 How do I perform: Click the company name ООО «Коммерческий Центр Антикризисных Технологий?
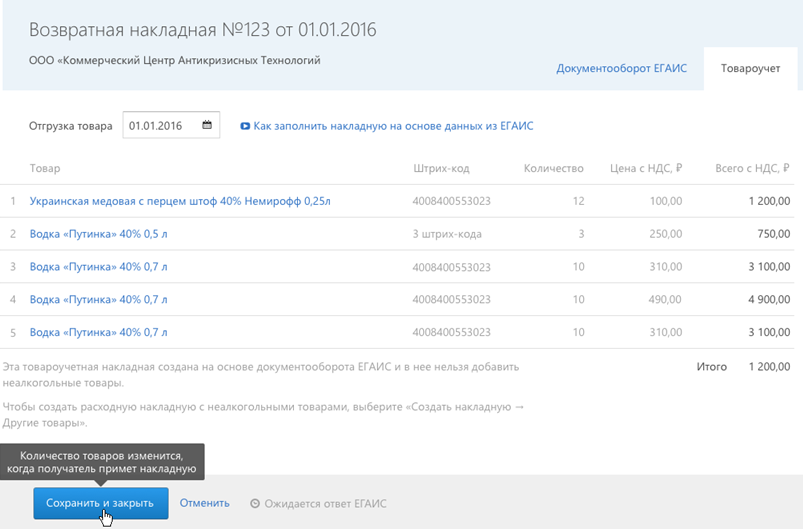pyautogui.click(x=175, y=60)
